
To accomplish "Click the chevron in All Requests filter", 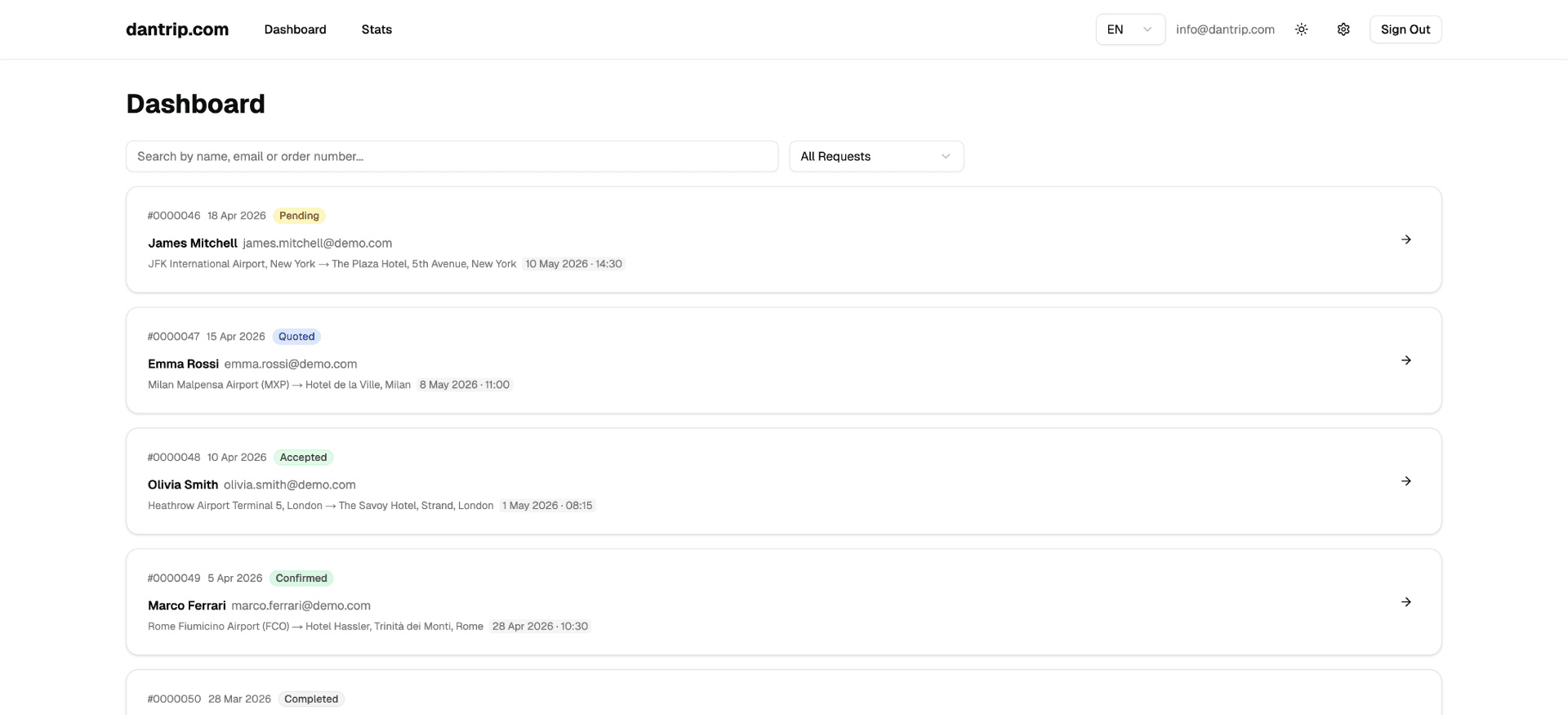I will coord(945,156).
